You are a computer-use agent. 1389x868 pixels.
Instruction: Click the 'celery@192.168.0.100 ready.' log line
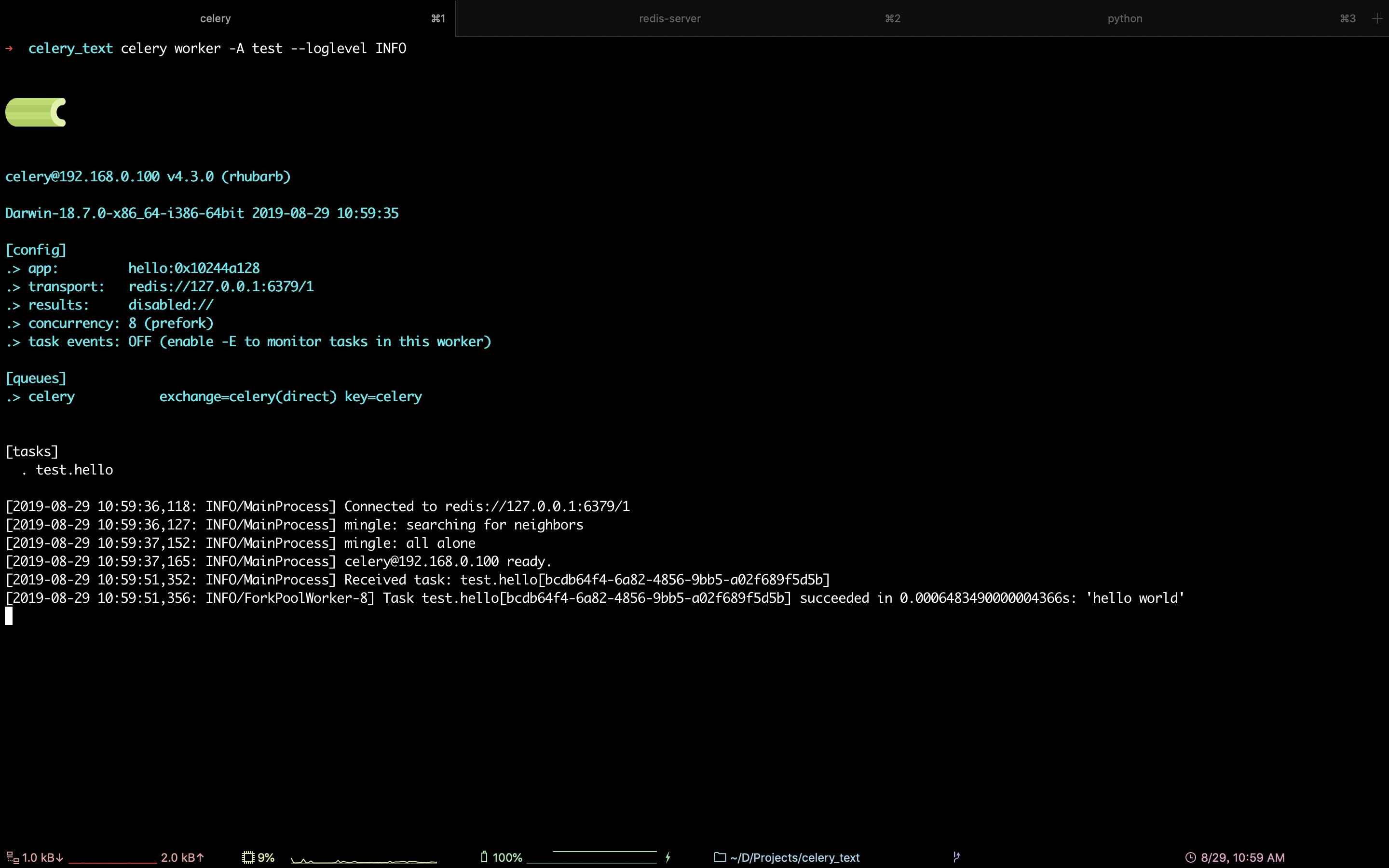tap(278, 561)
